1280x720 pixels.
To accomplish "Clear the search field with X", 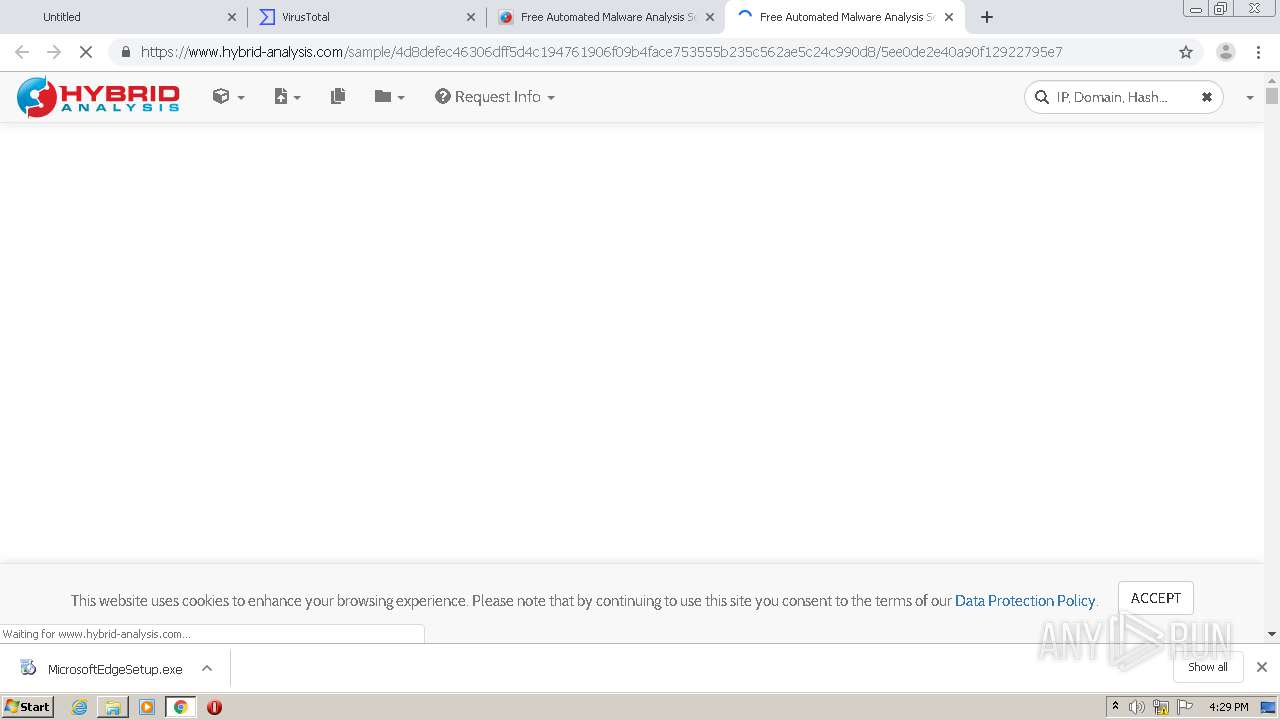I will pyautogui.click(x=1206, y=97).
